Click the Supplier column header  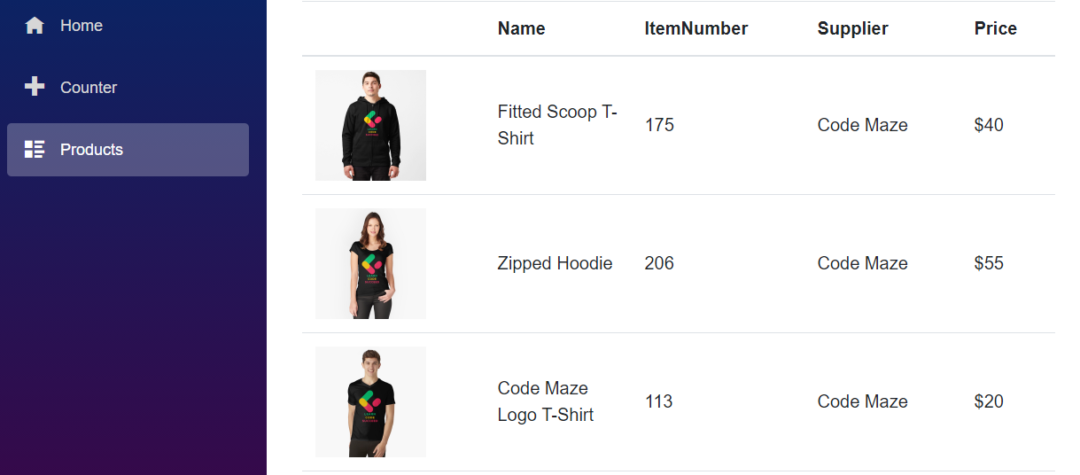[x=852, y=29]
